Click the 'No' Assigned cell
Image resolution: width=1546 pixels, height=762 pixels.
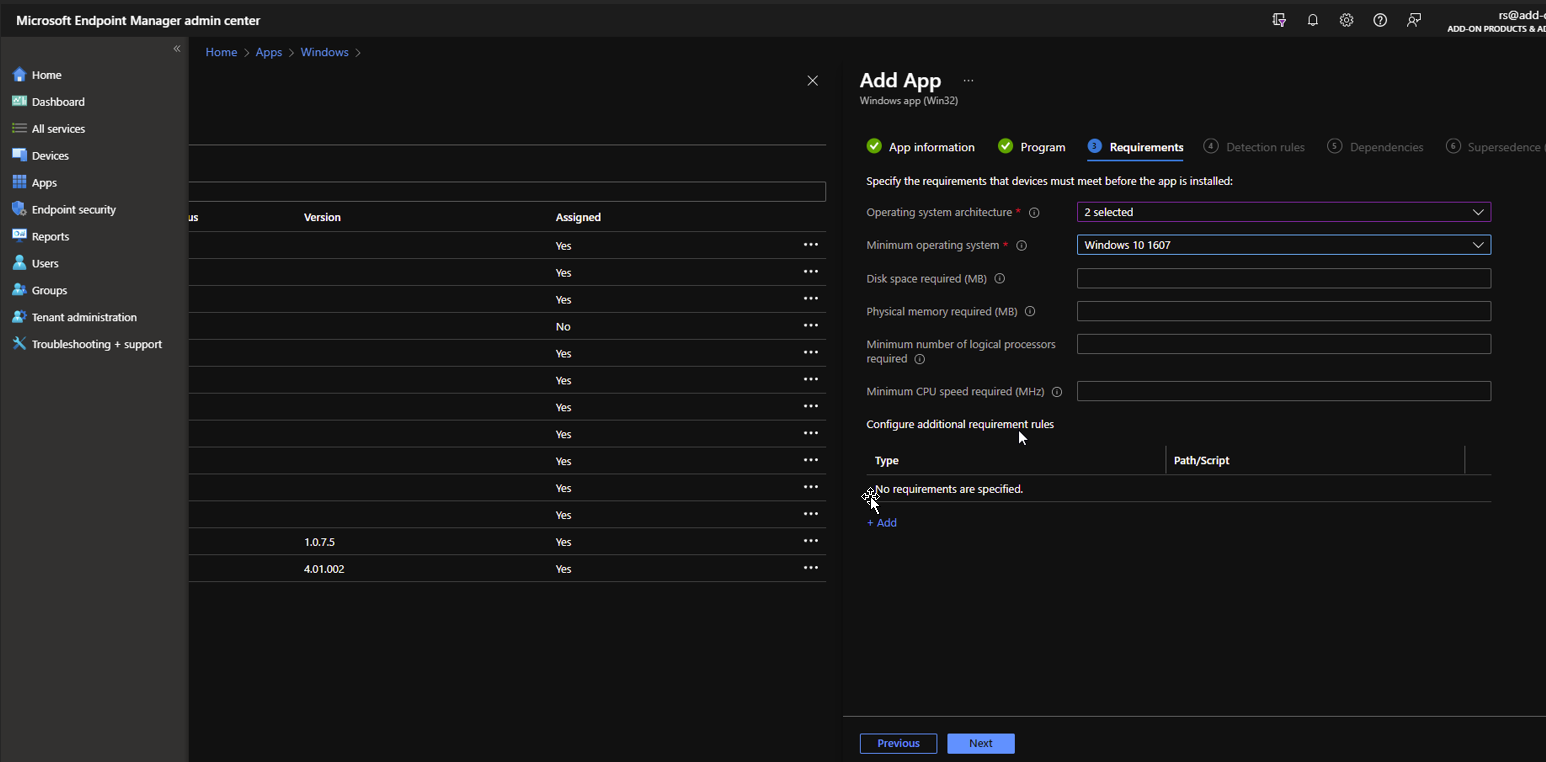[x=563, y=327]
